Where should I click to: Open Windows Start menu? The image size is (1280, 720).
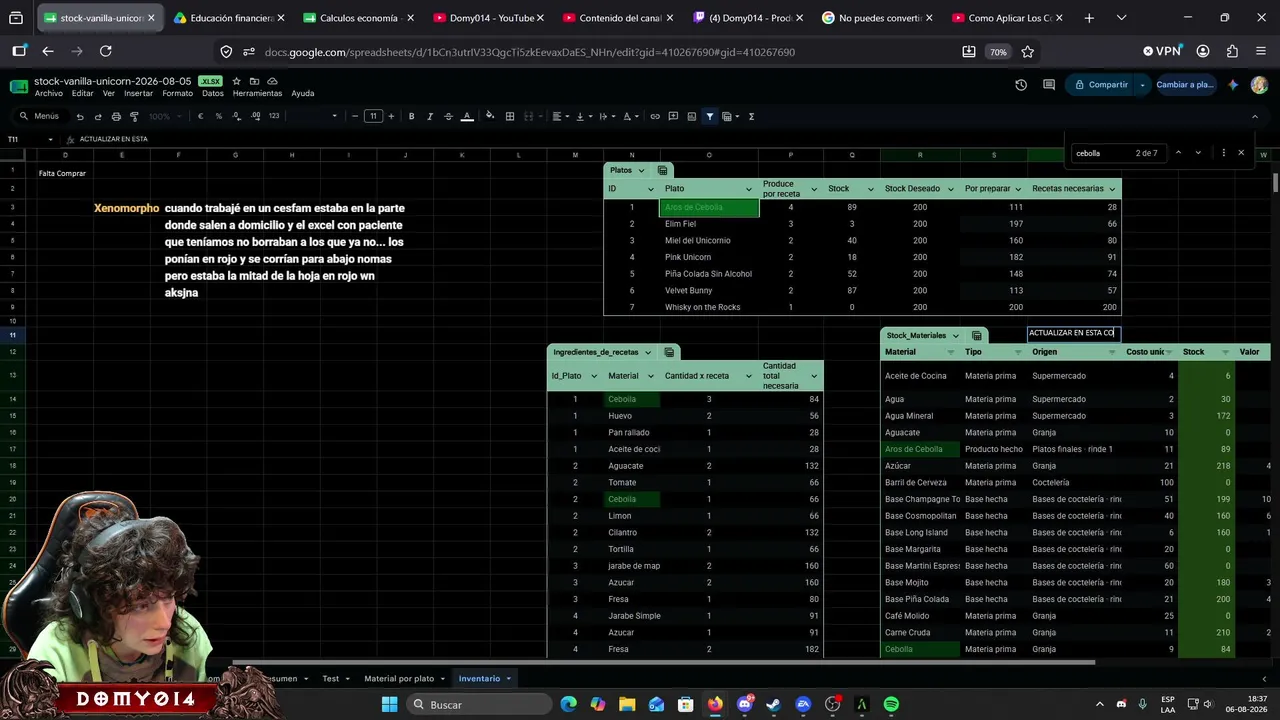390,705
